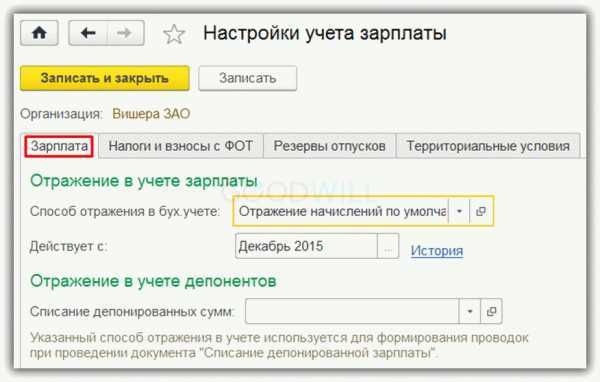The width and height of the screenshot is (600, 382).
Task: Open the Вишера ЗАО organization link
Action: 151,114
